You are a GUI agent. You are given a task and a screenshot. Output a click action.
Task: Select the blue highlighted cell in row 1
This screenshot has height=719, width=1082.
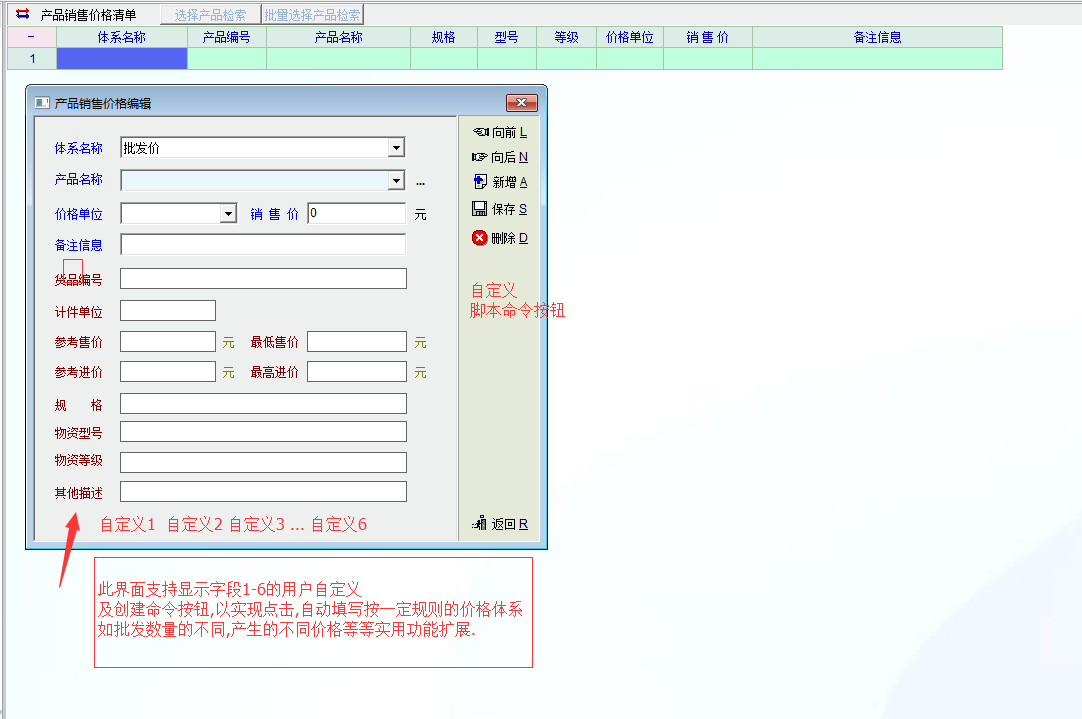(122, 59)
